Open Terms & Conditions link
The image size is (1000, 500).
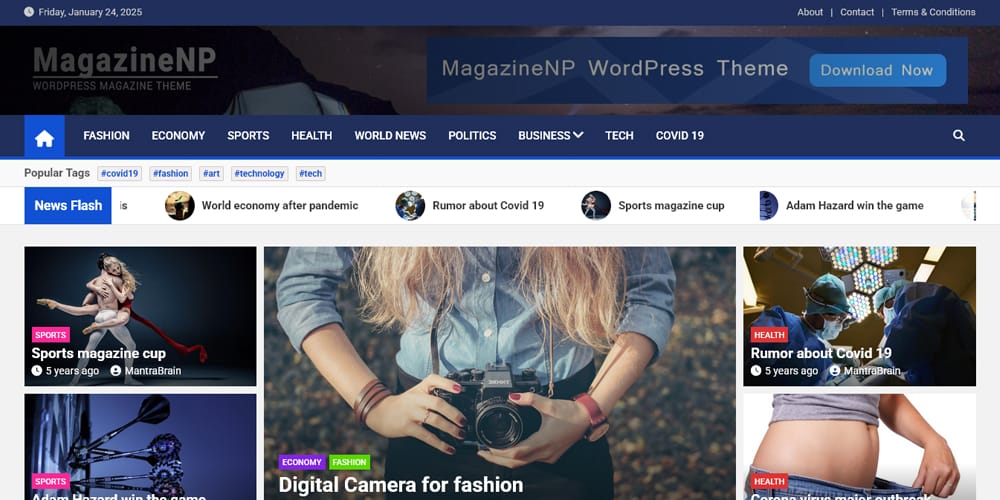point(933,12)
